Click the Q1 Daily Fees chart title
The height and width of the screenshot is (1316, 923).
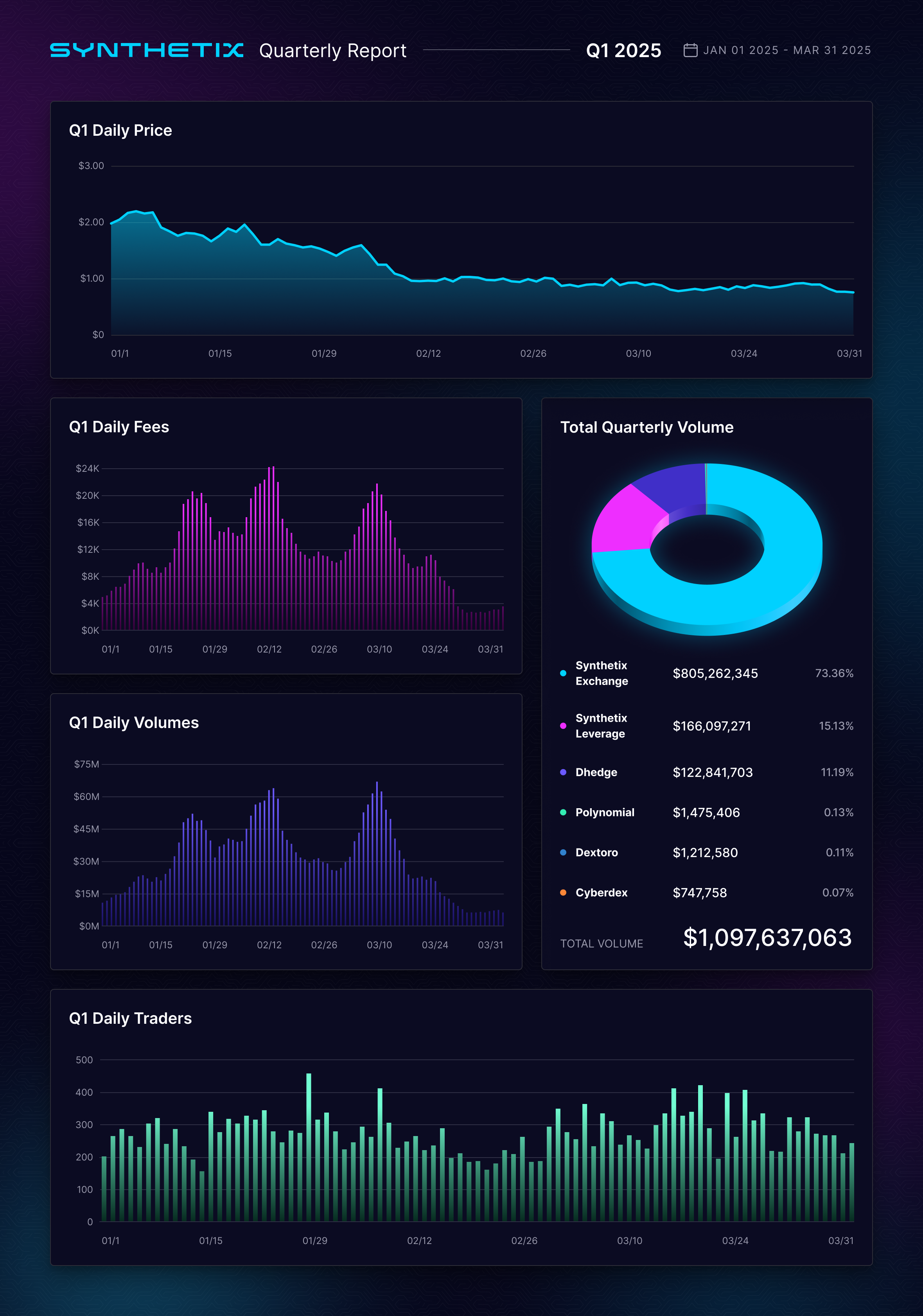click(x=119, y=427)
